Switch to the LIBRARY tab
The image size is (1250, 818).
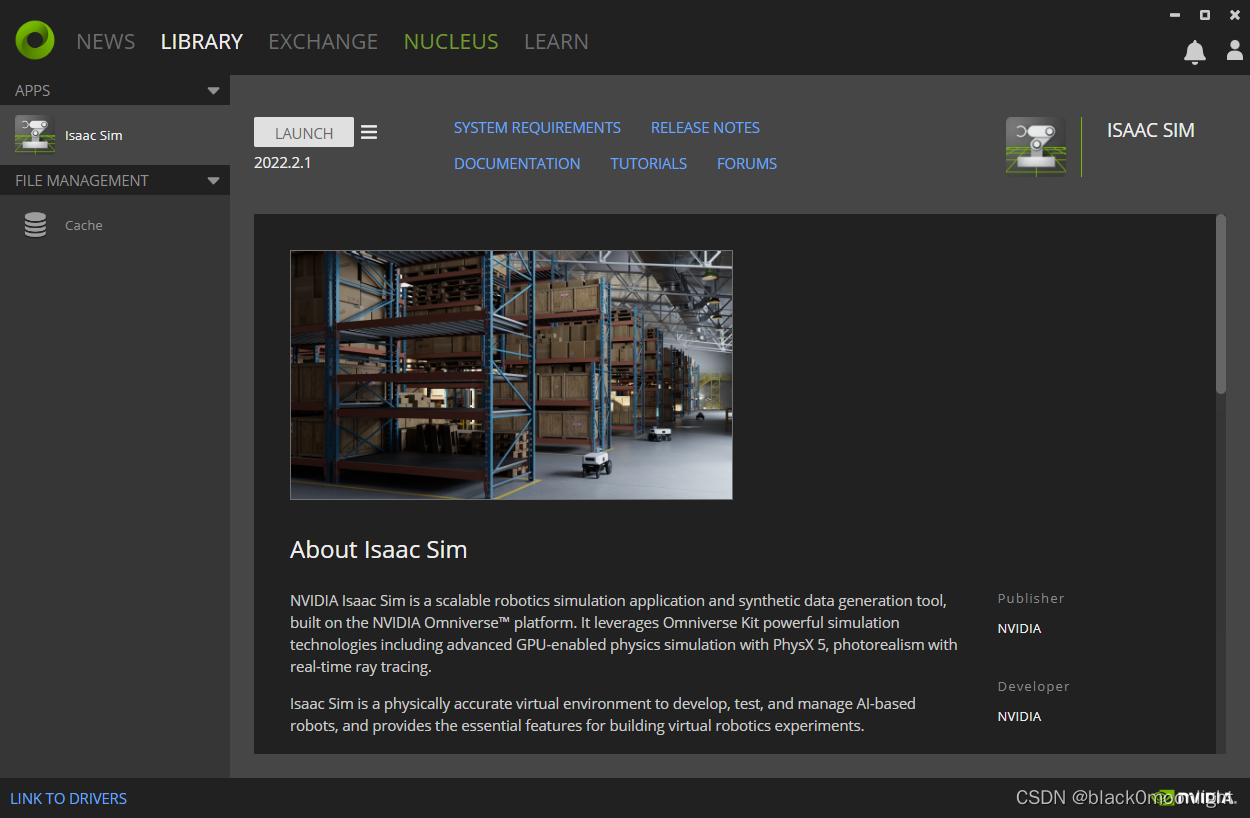coord(202,42)
